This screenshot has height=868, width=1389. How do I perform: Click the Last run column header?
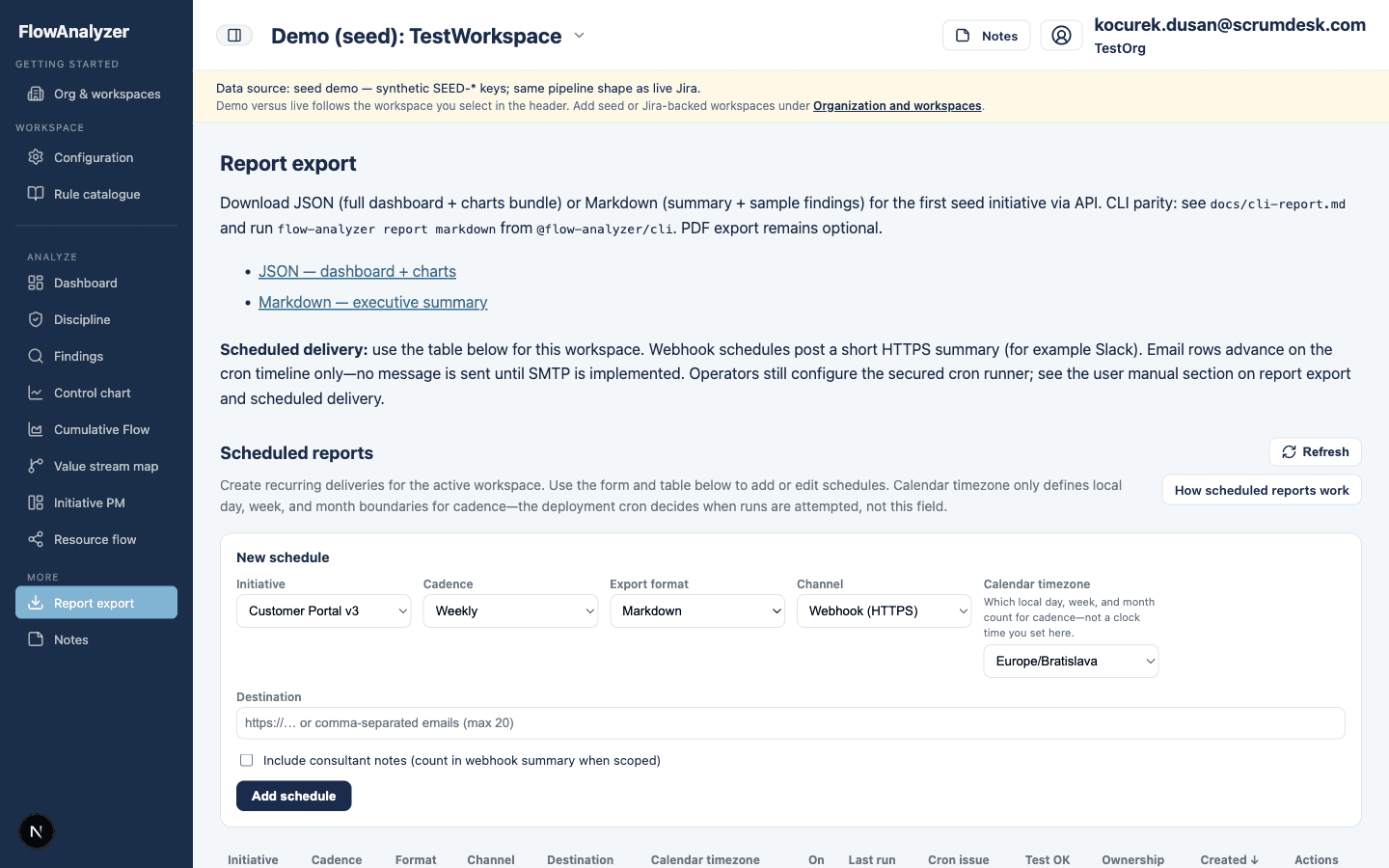click(872, 860)
